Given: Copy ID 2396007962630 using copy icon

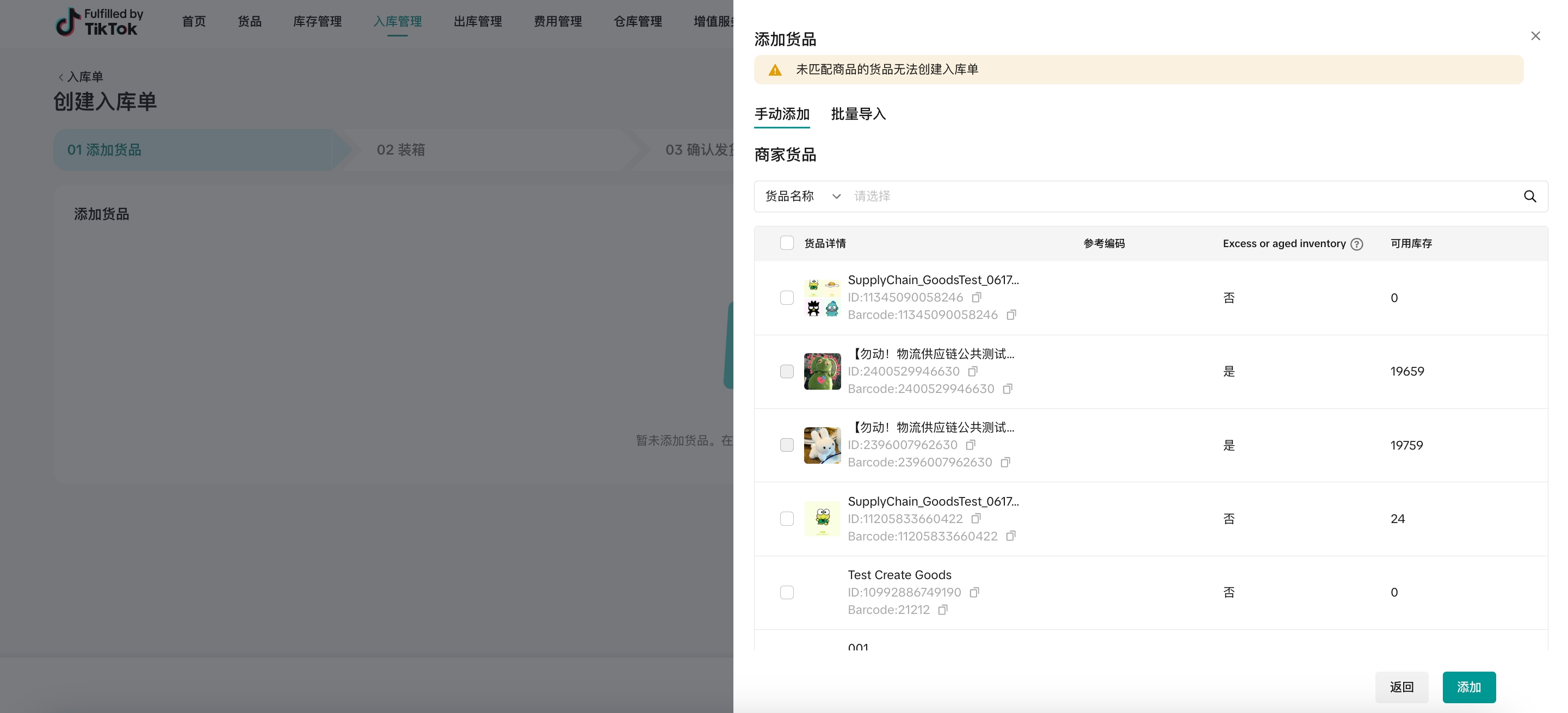Looking at the screenshot, I should pyautogui.click(x=971, y=445).
